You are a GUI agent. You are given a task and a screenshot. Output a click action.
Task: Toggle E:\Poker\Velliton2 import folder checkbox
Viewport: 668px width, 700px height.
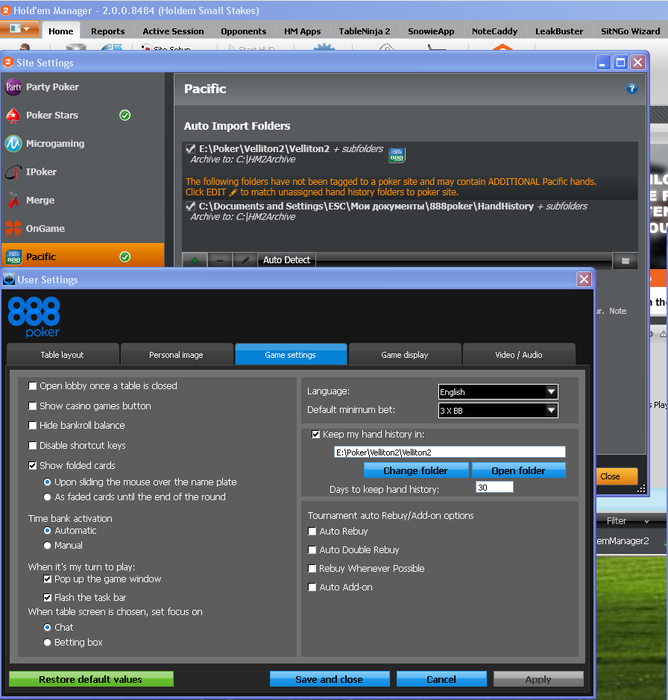[190, 149]
